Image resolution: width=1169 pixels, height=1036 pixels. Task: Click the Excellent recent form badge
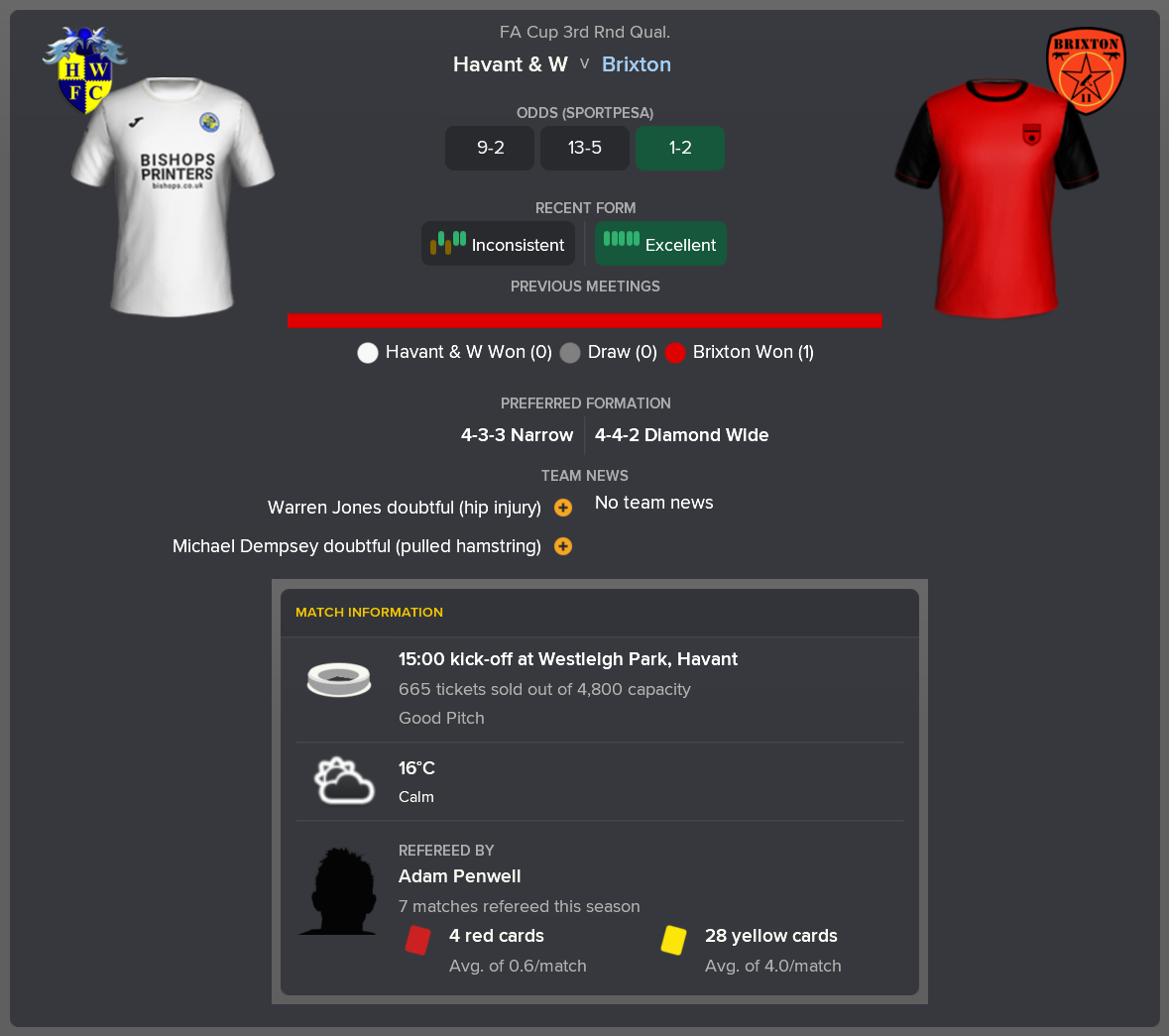pyautogui.click(x=660, y=244)
